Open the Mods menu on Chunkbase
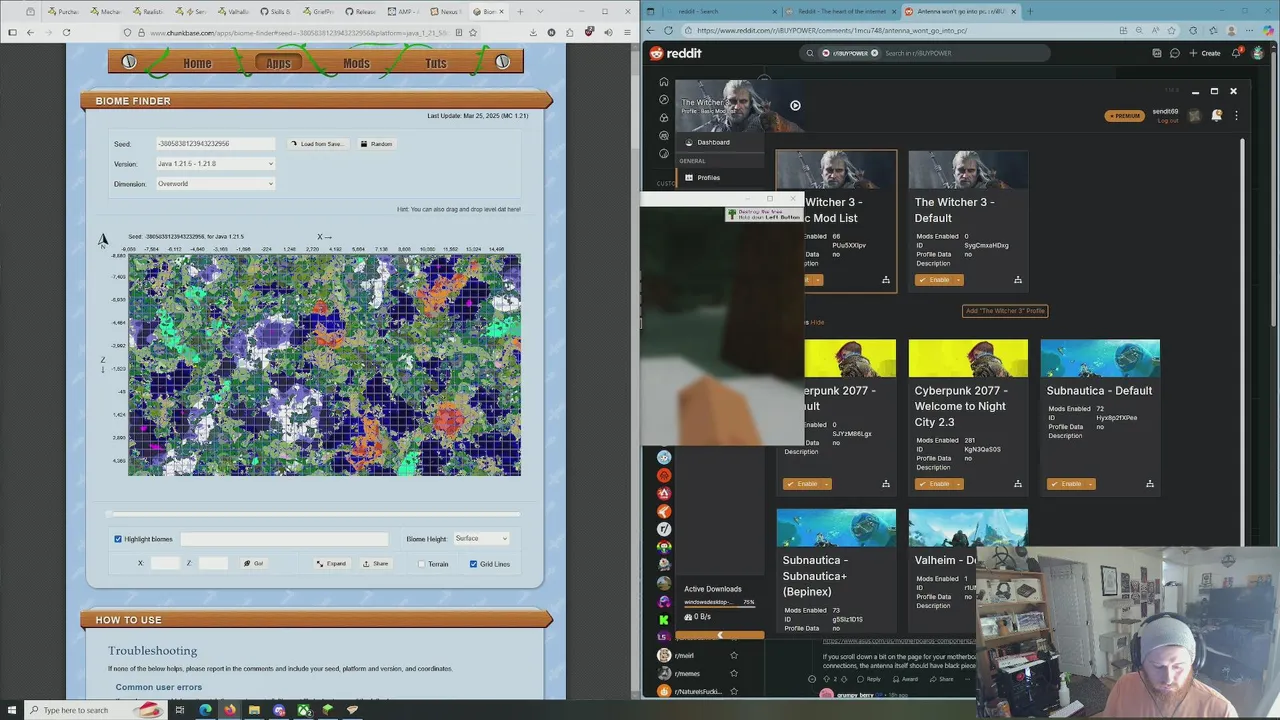The height and width of the screenshot is (720, 1280). [x=356, y=63]
